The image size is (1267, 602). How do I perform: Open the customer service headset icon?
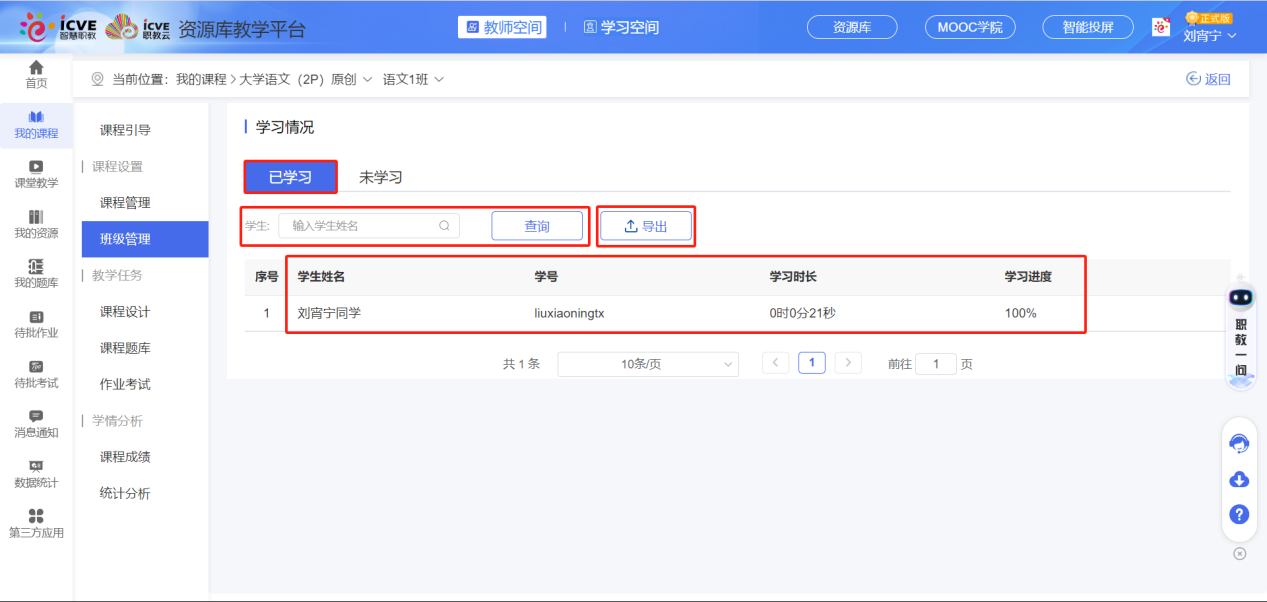point(1238,443)
